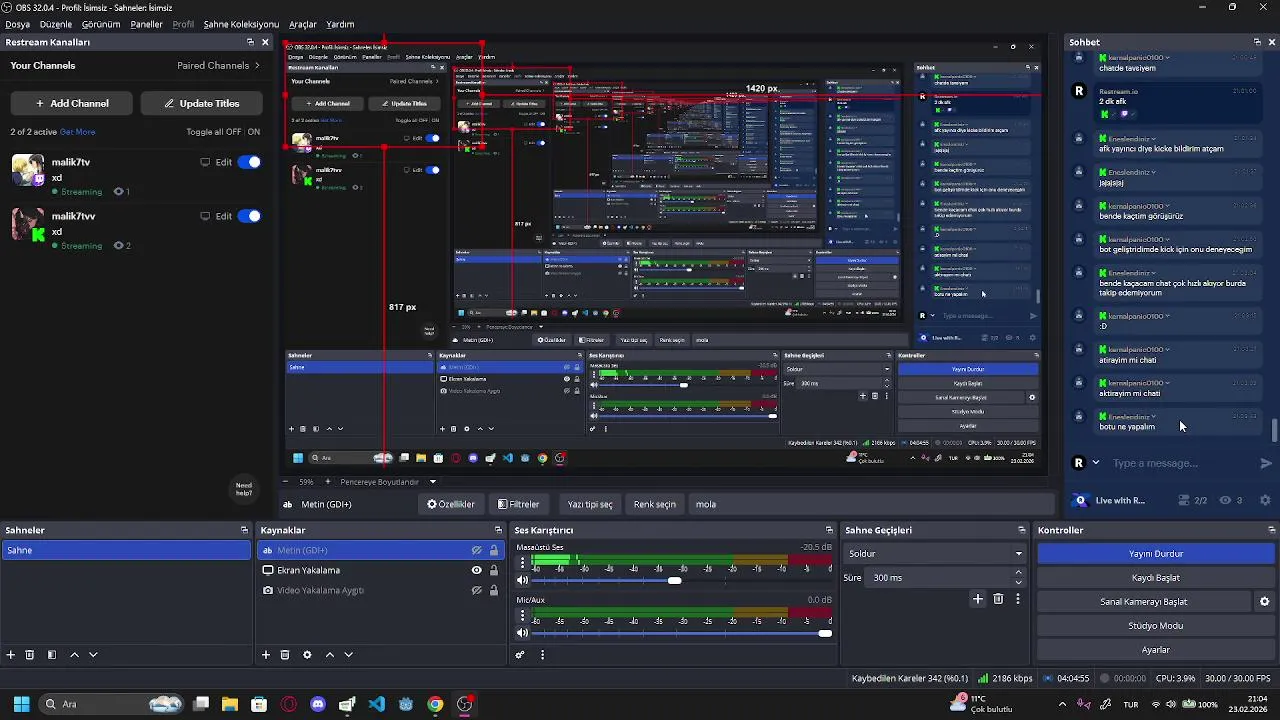The width and height of the screenshot is (1280, 720).
Task: Start recording with Kaydı Başlat
Action: pyautogui.click(x=1156, y=577)
